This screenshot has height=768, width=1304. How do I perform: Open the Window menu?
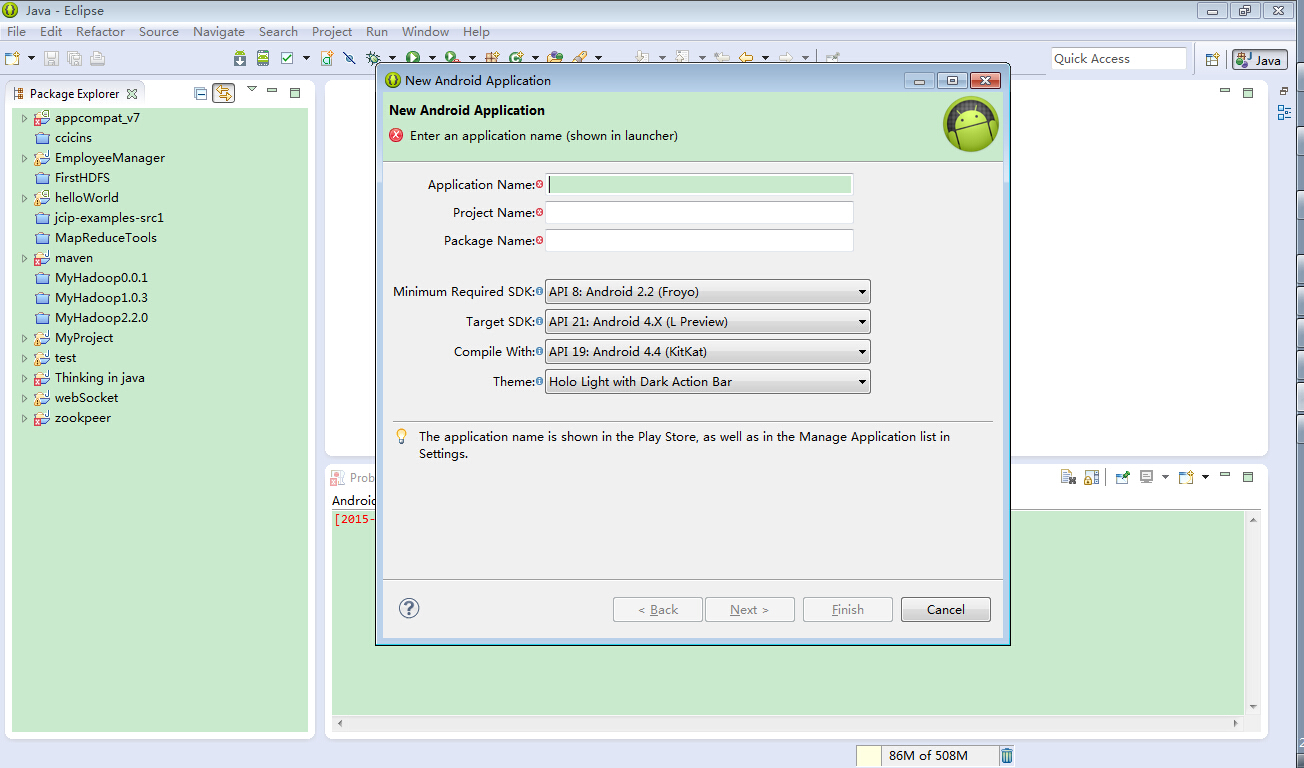[425, 31]
